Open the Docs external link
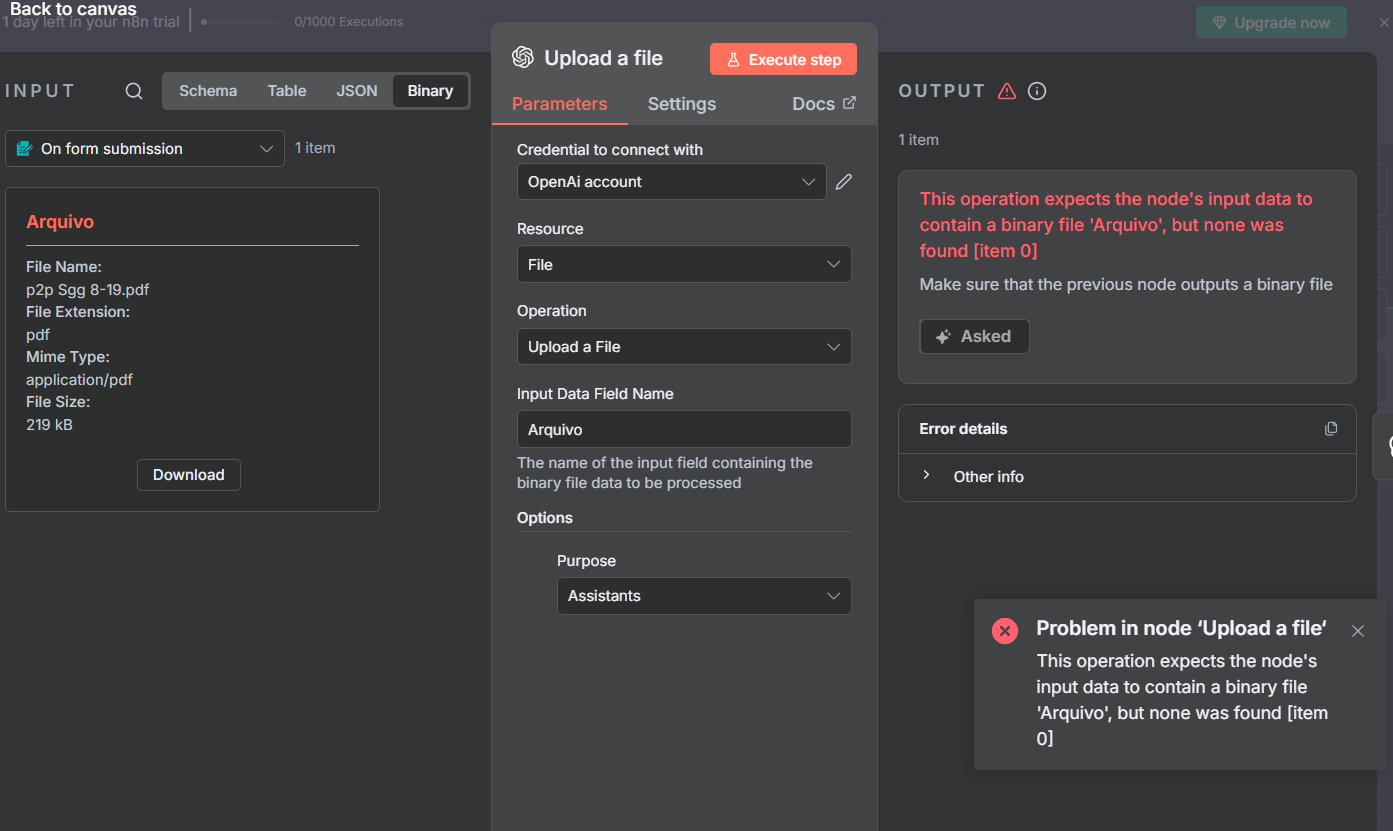The height and width of the screenshot is (831, 1393). [x=824, y=104]
